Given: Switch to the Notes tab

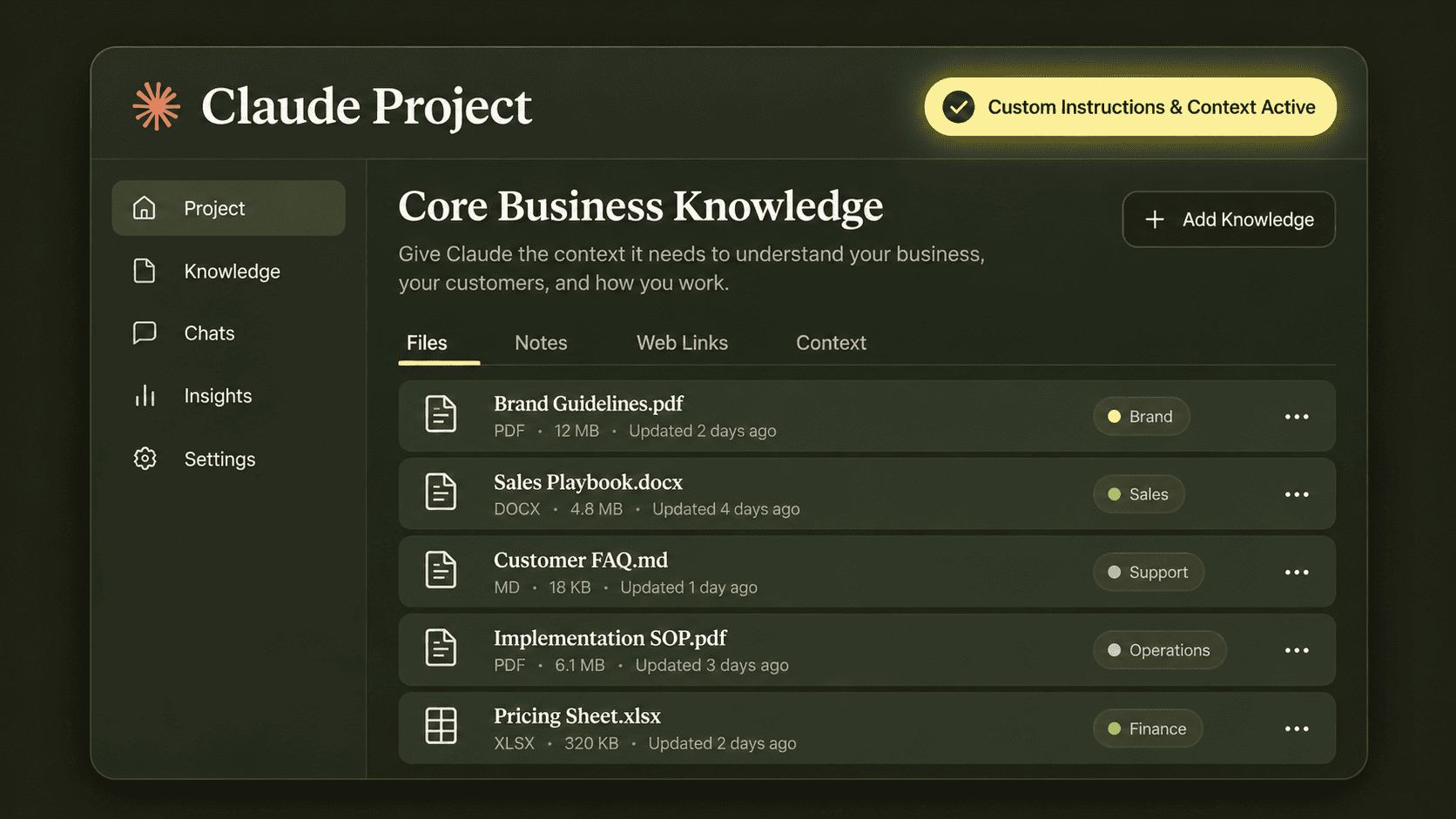Looking at the screenshot, I should 541,343.
